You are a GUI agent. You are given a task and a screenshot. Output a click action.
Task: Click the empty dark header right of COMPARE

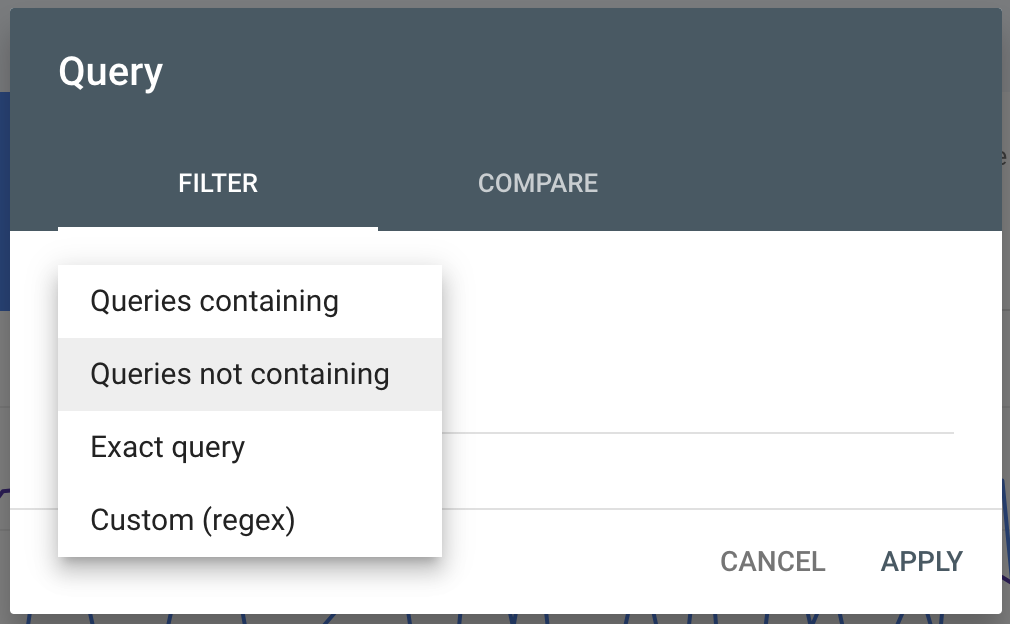(x=800, y=184)
